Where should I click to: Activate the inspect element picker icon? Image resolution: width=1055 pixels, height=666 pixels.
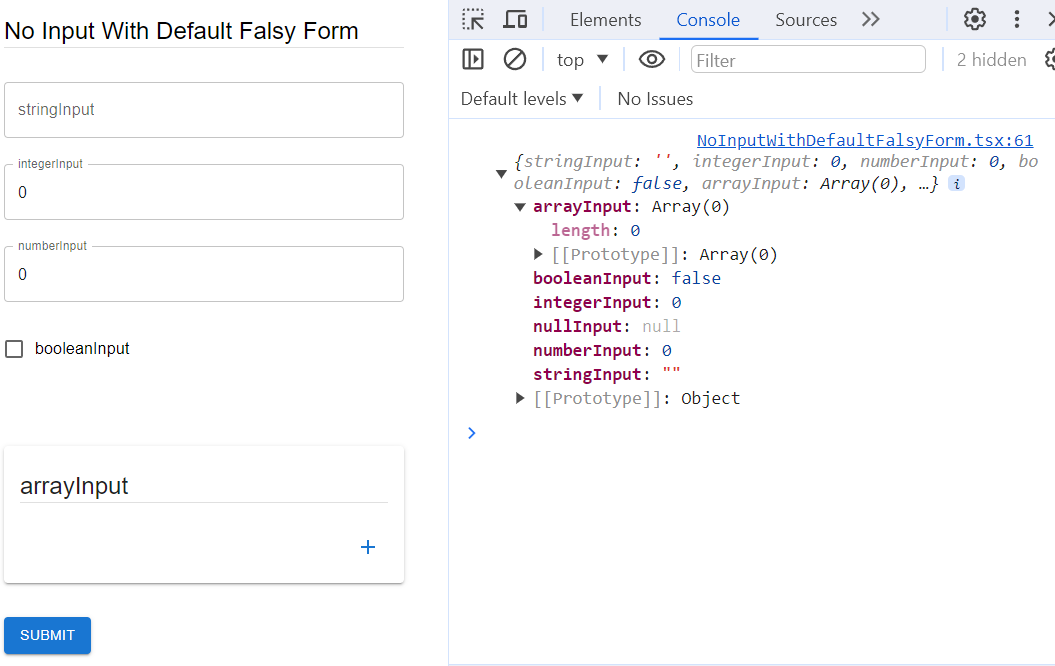[x=473, y=19]
